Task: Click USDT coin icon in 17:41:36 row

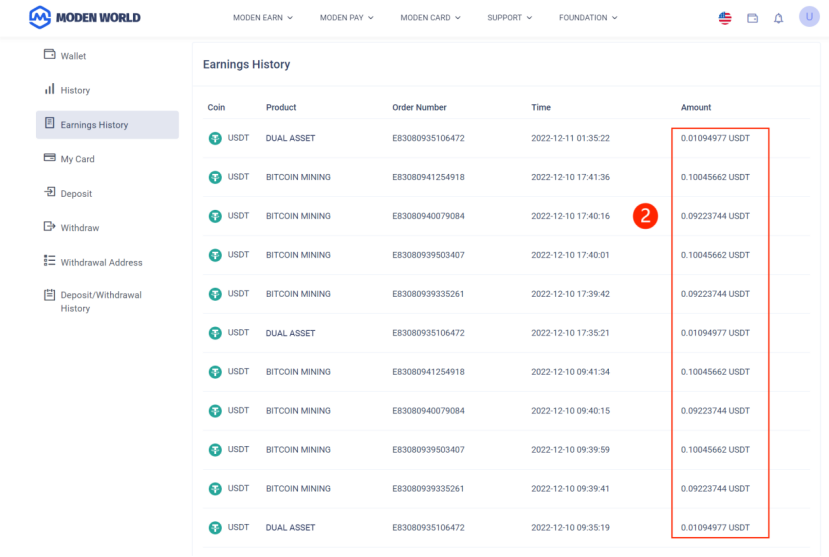Action: point(215,177)
